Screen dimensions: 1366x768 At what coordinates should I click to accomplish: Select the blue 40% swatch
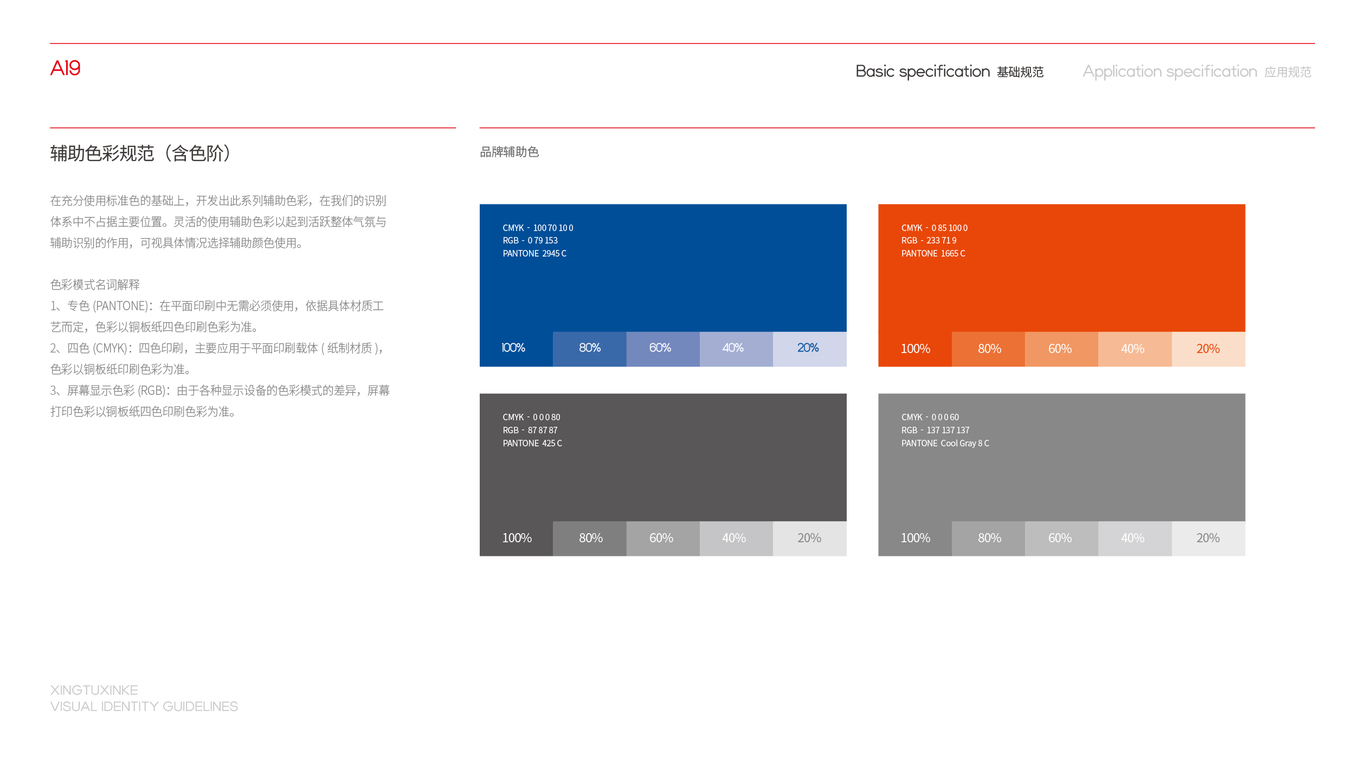[x=736, y=349]
